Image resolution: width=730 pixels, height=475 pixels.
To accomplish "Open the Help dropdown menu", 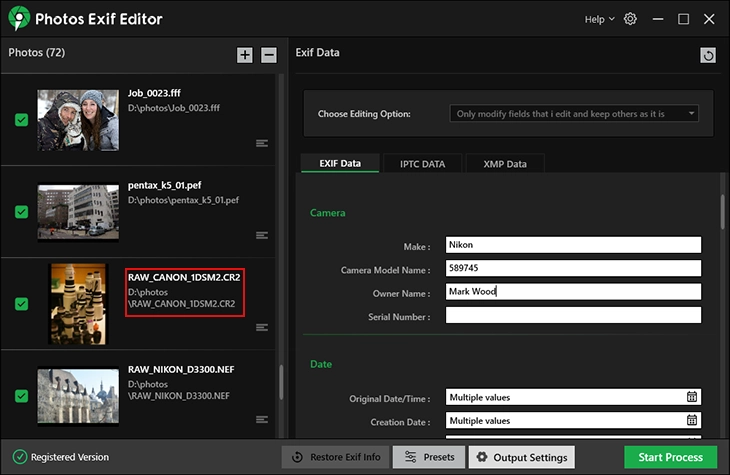I will coord(599,19).
